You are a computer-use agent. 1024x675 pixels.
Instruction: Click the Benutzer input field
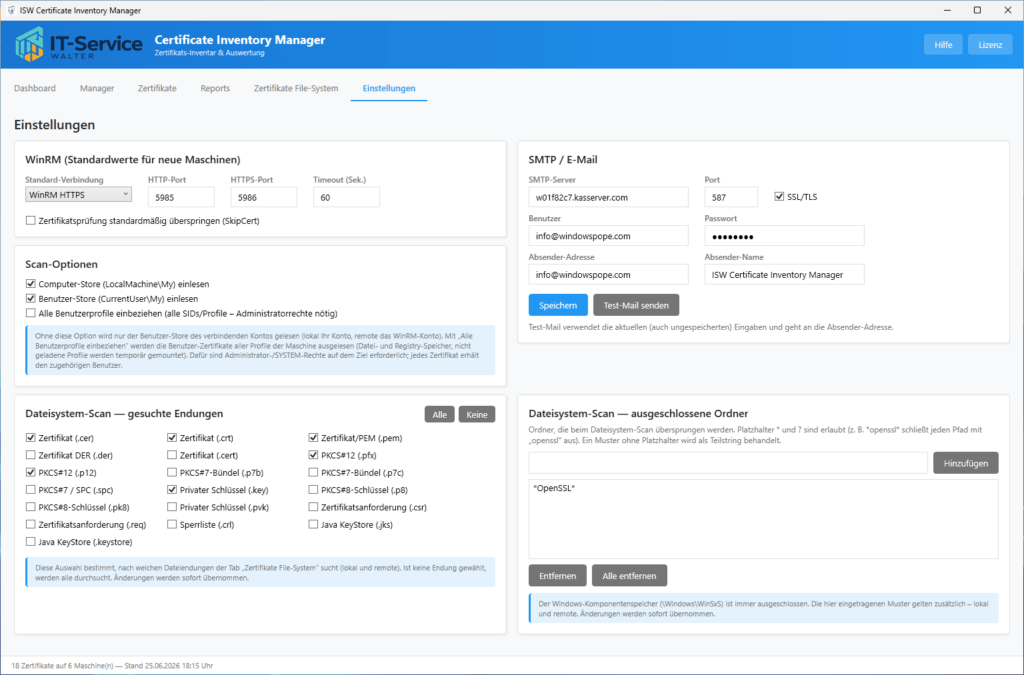(x=608, y=236)
